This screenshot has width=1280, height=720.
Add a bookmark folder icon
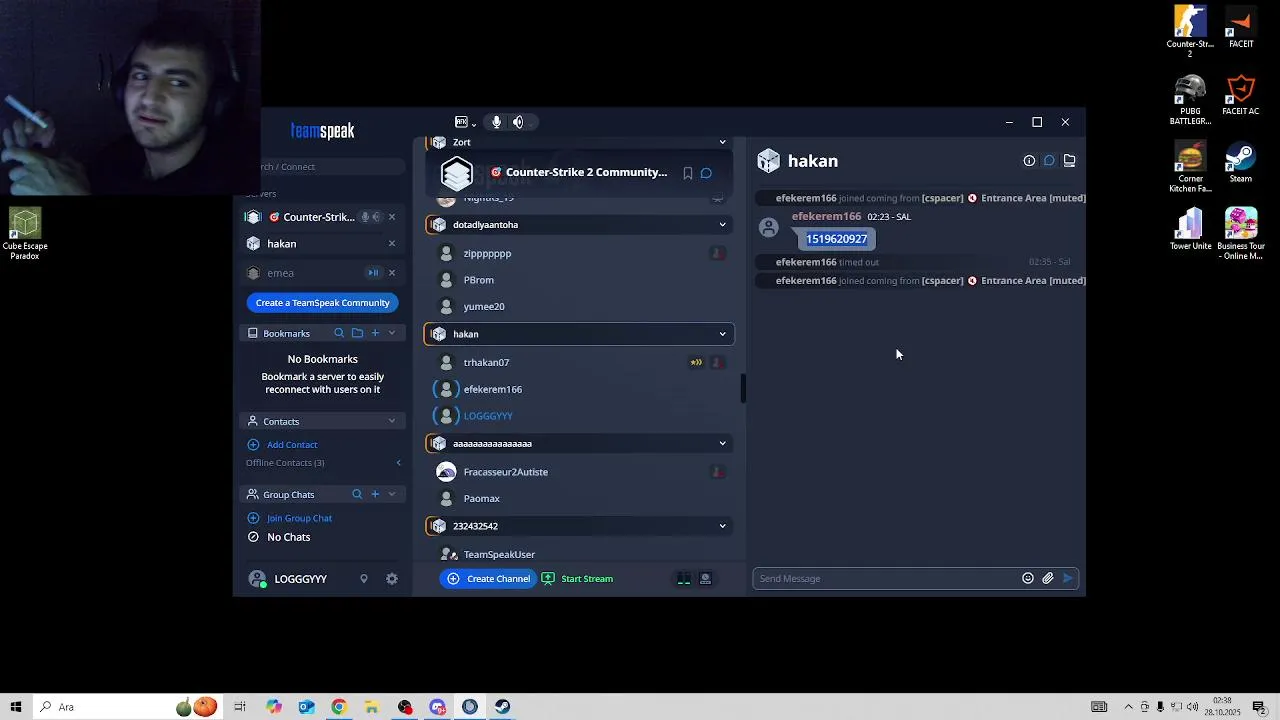(357, 333)
